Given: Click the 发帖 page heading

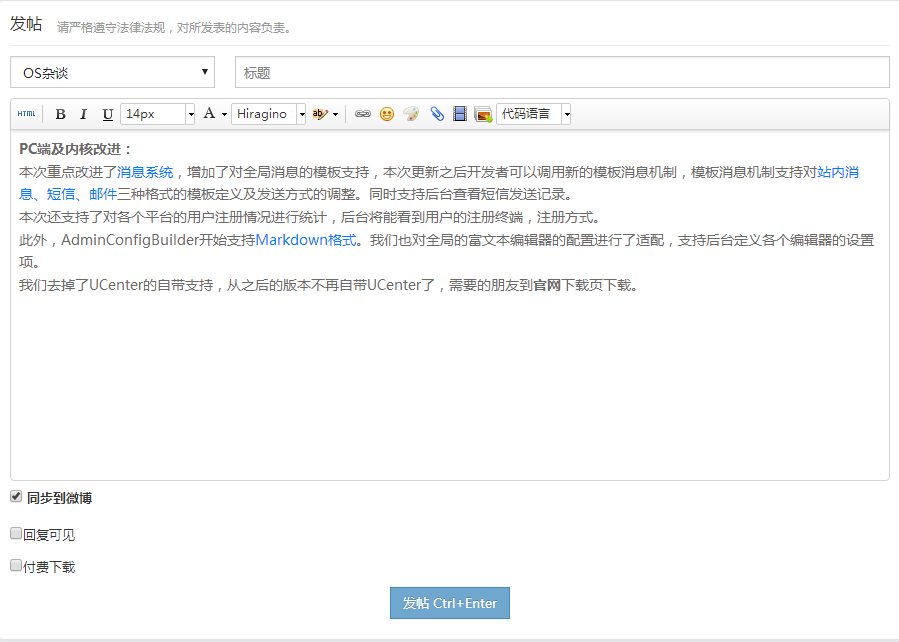Looking at the screenshot, I should point(26,24).
